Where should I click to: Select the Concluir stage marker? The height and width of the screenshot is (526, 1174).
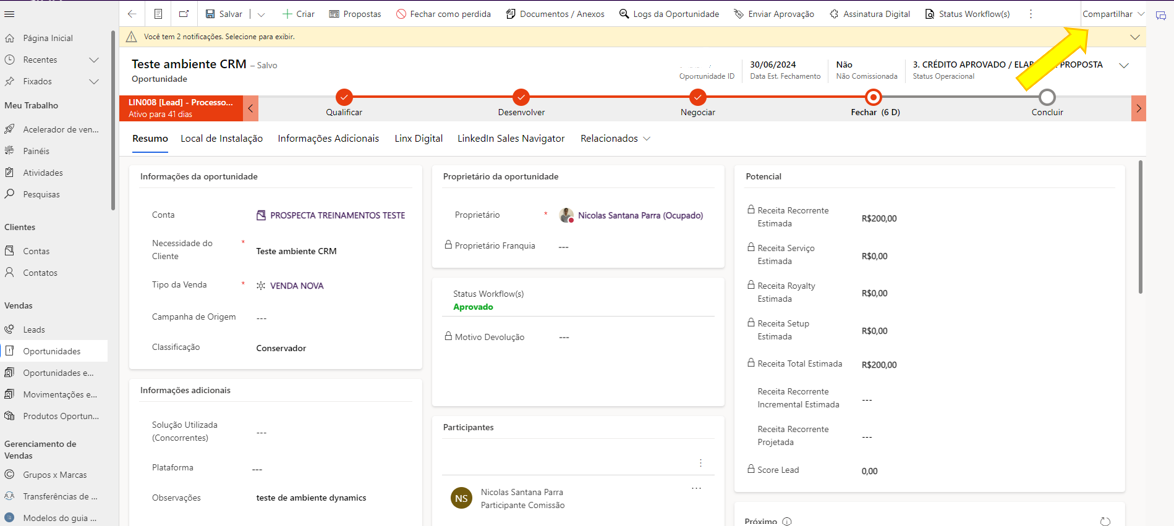[x=1047, y=98]
